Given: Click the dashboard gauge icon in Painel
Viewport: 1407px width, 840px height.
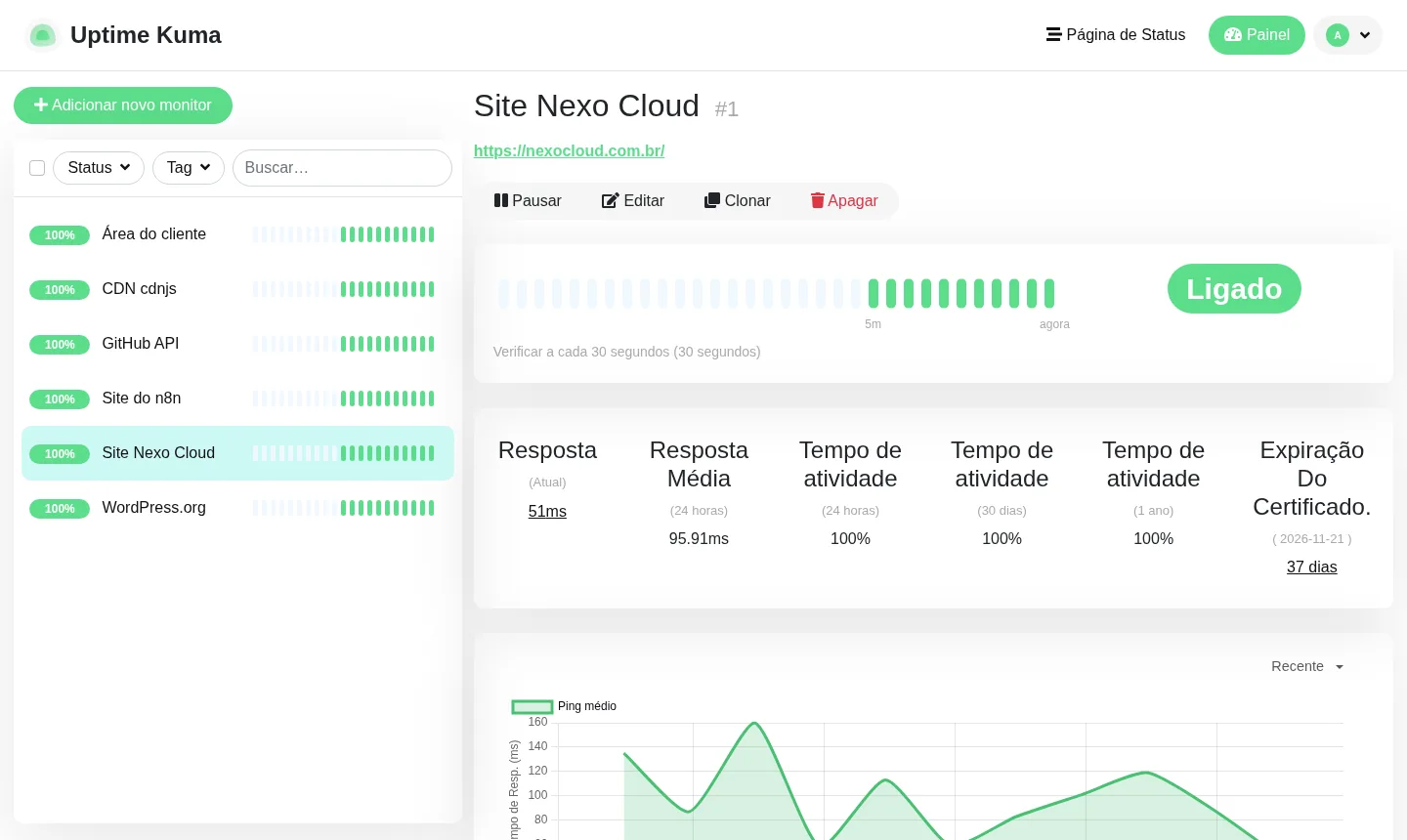Looking at the screenshot, I should coord(1233,34).
